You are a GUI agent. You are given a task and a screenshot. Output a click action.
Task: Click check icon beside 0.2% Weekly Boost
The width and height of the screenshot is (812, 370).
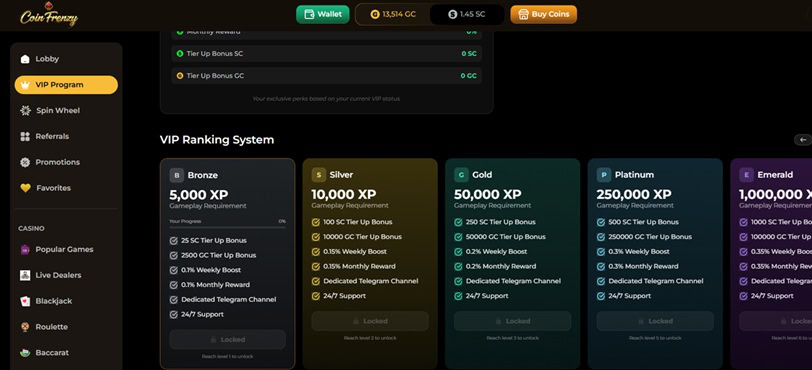[458, 252]
